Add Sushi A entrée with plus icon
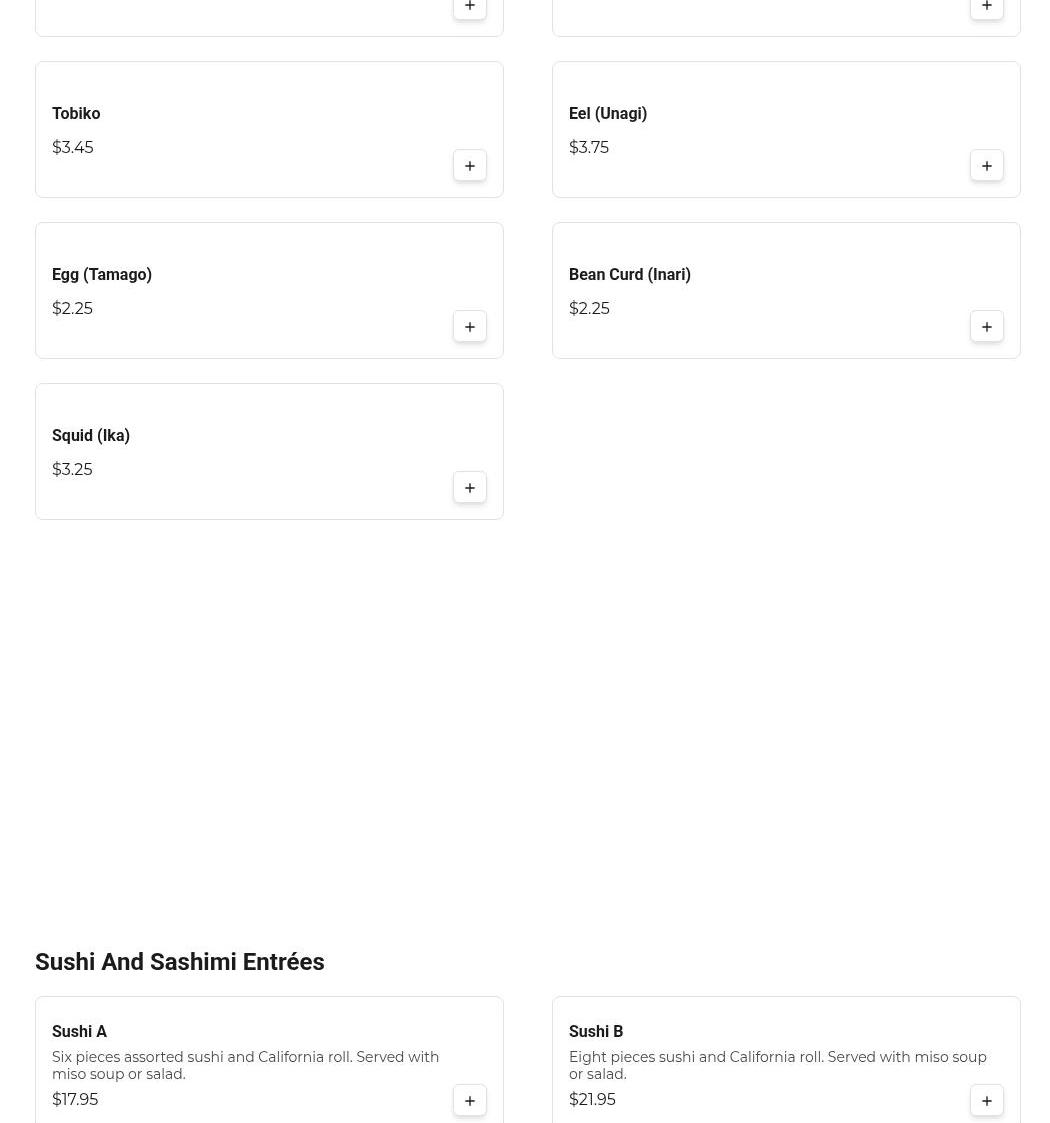The height and width of the screenshot is (1123, 1050). pyautogui.click(x=470, y=1101)
